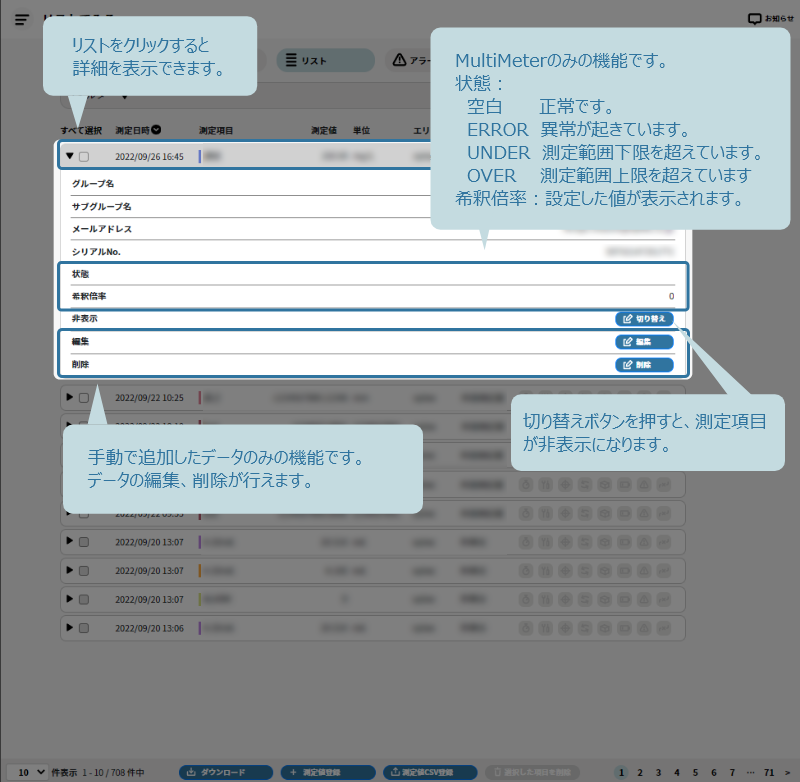
Task: Click the swap-arrows icon in the green-bar 13:07 row
Action: point(585,599)
